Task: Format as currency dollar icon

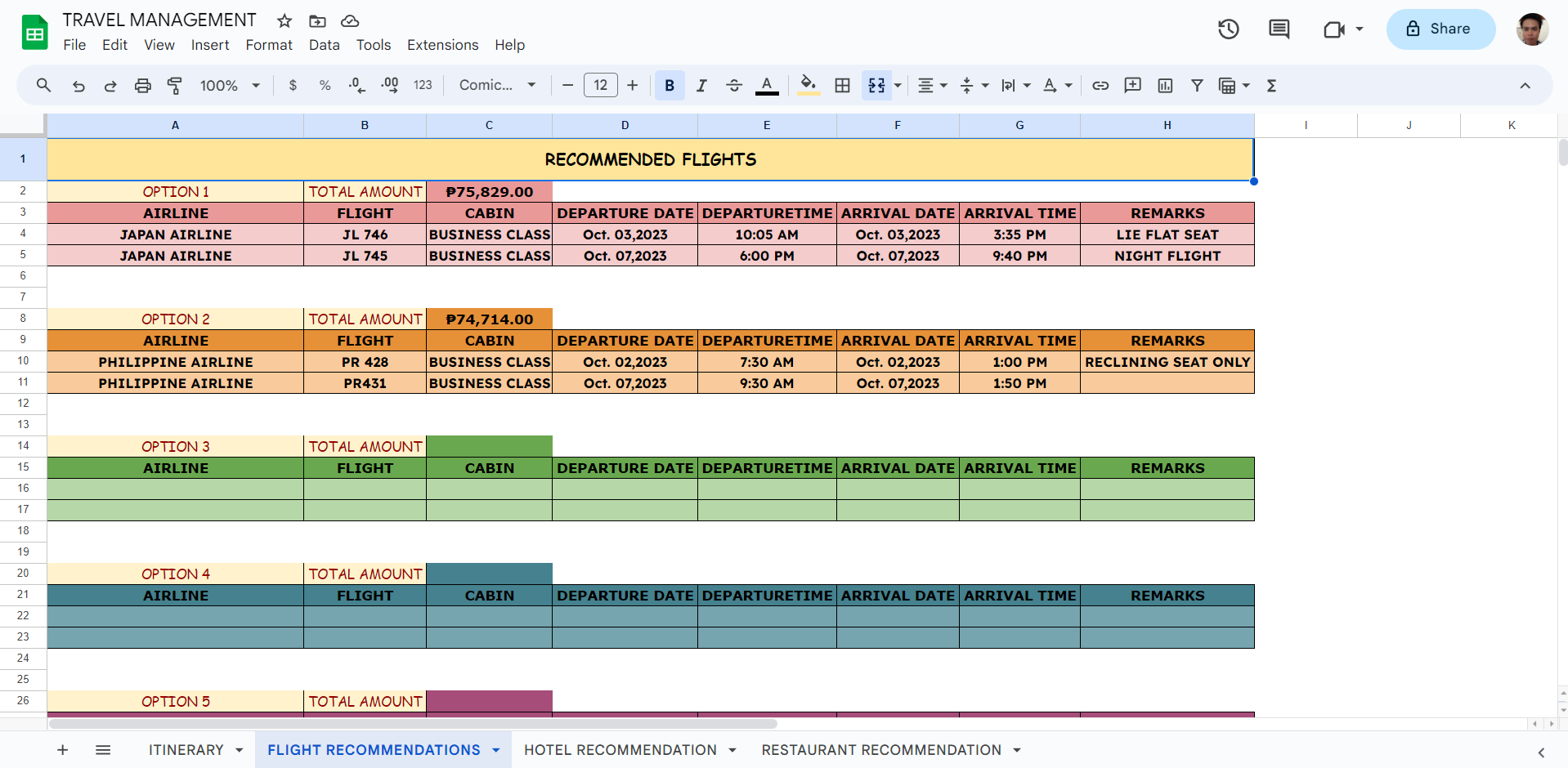Action: point(293,85)
